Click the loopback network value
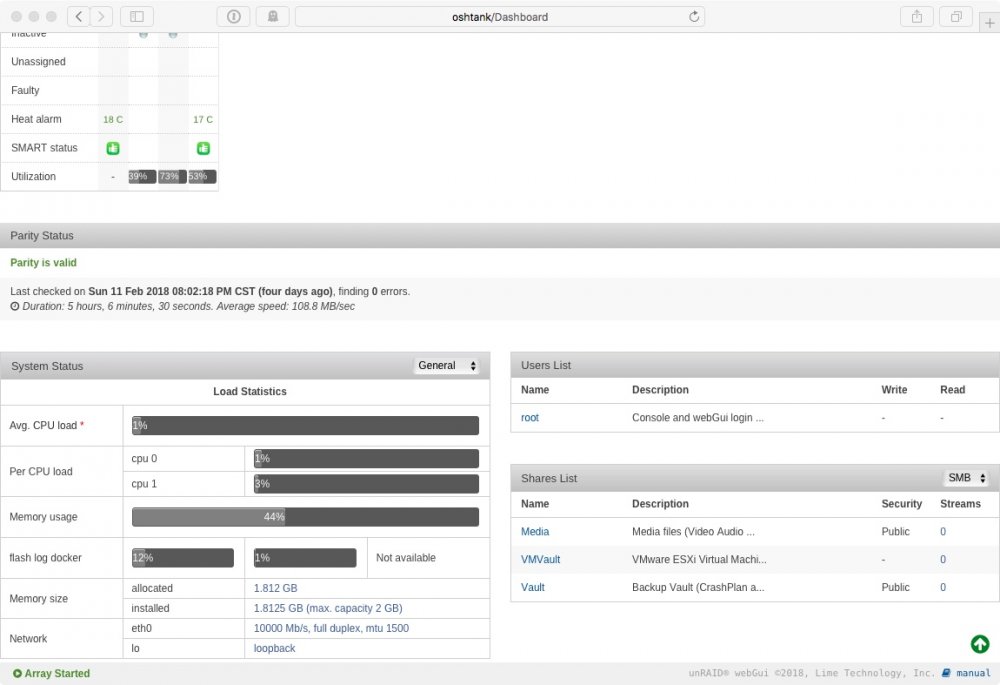The image size is (1000, 685). coord(274,648)
